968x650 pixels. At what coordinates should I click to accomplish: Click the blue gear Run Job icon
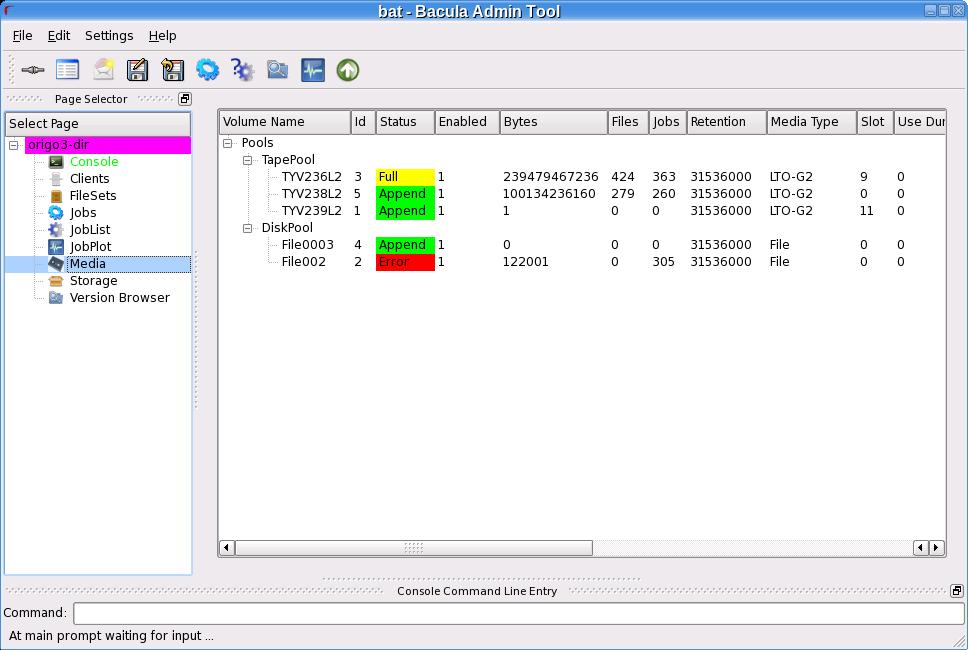207,70
